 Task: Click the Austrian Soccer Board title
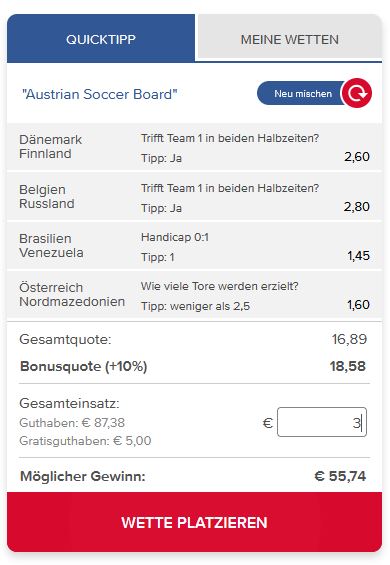[x=100, y=94]
